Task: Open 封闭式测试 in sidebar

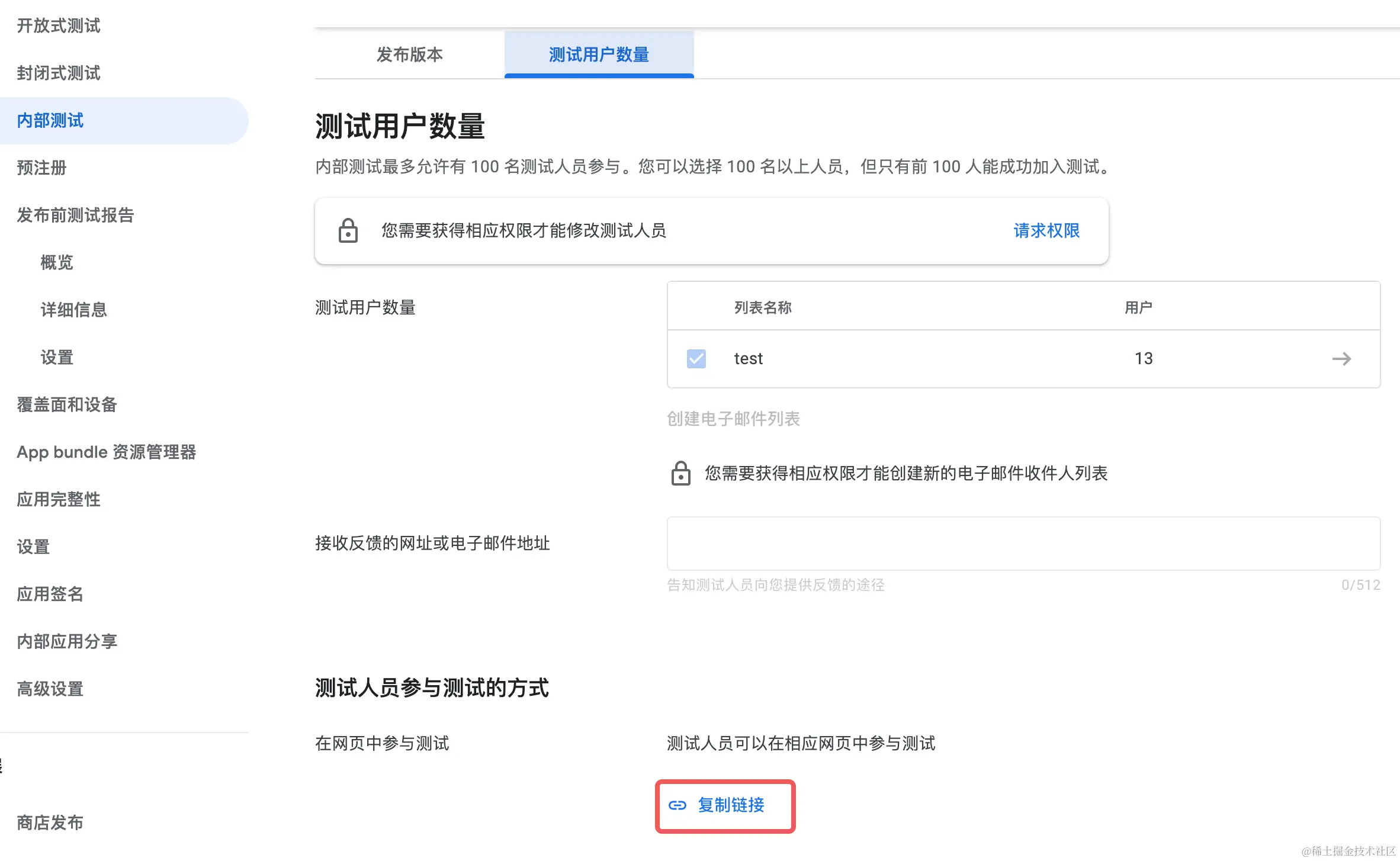Action: click(x=59, y=73)
